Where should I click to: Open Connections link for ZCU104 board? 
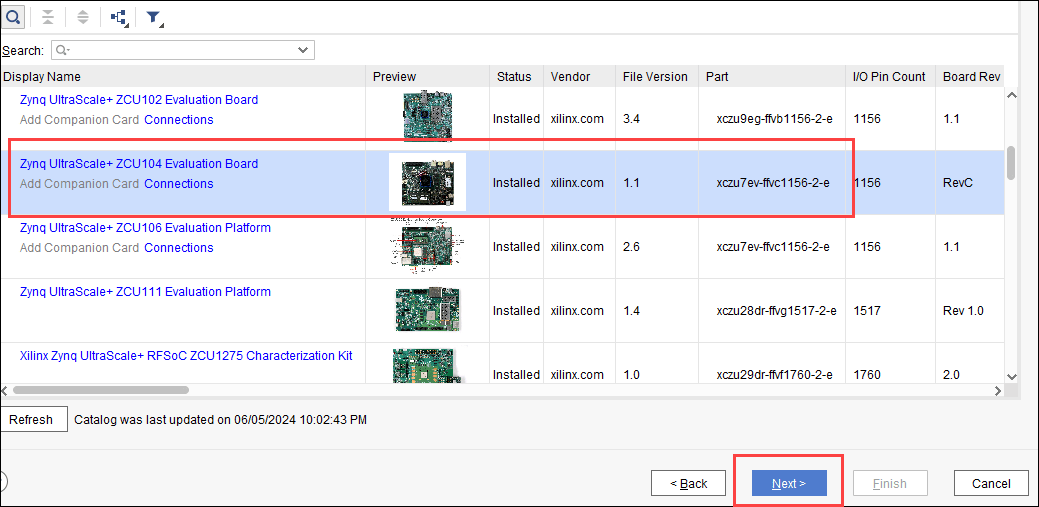(179, 184)
